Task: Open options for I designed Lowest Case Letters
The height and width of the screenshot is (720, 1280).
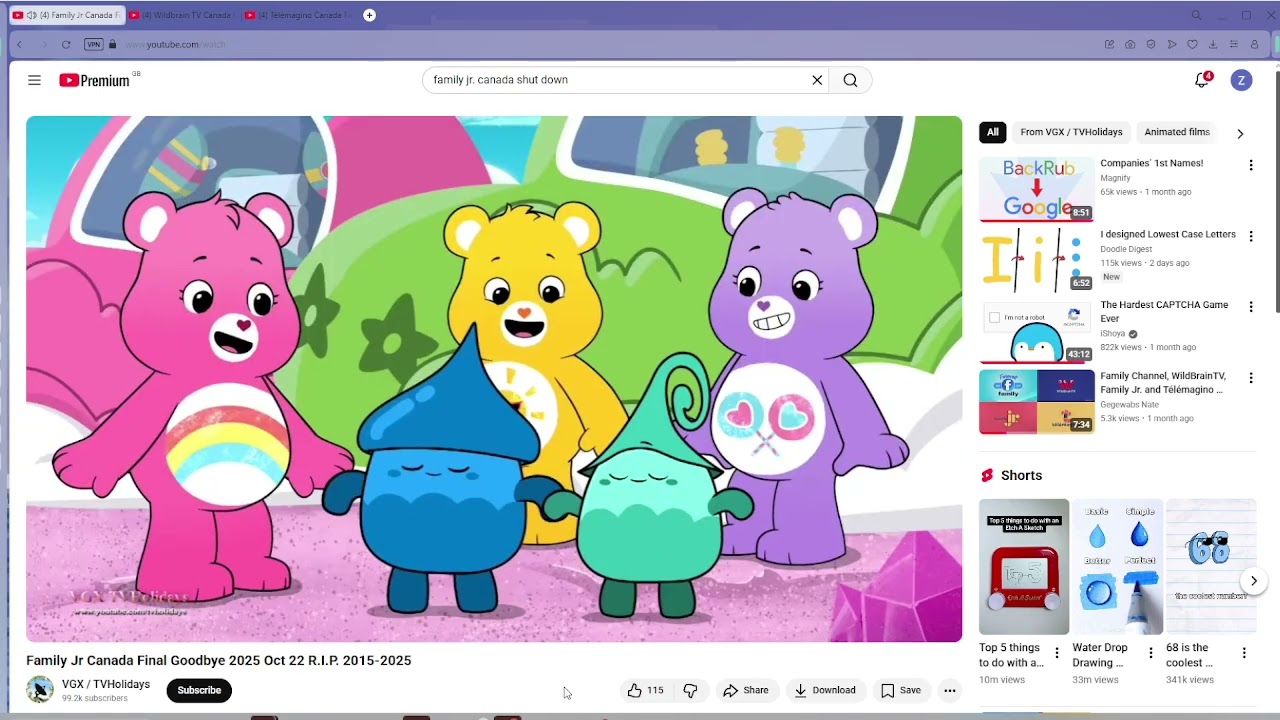Action: point(1250,236)
